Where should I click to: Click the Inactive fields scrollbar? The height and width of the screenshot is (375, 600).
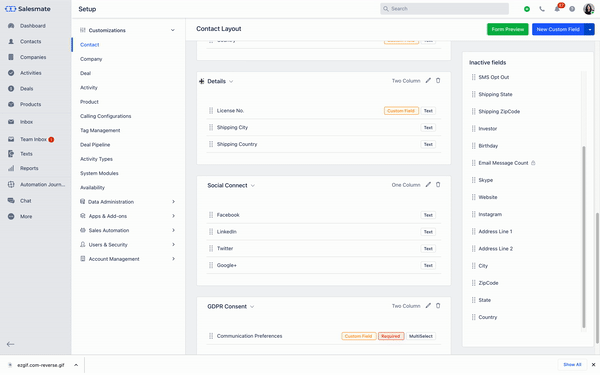click(x=584, y=237)
